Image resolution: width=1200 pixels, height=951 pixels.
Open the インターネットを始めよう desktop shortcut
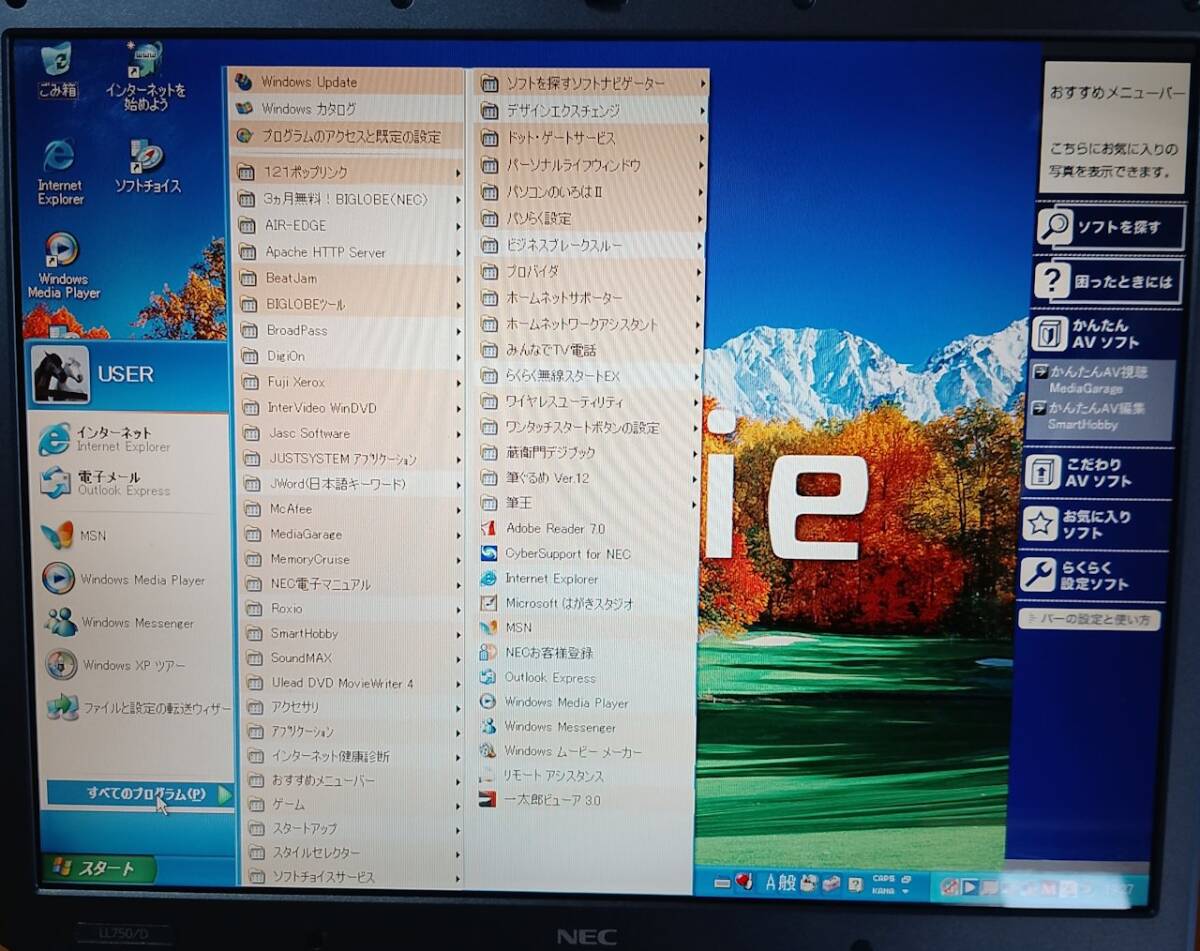146,76
